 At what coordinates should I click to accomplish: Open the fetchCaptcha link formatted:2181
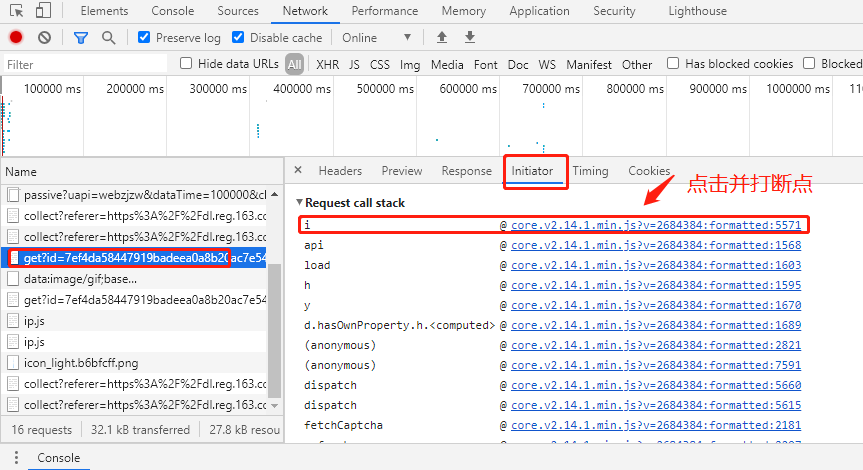656,425
